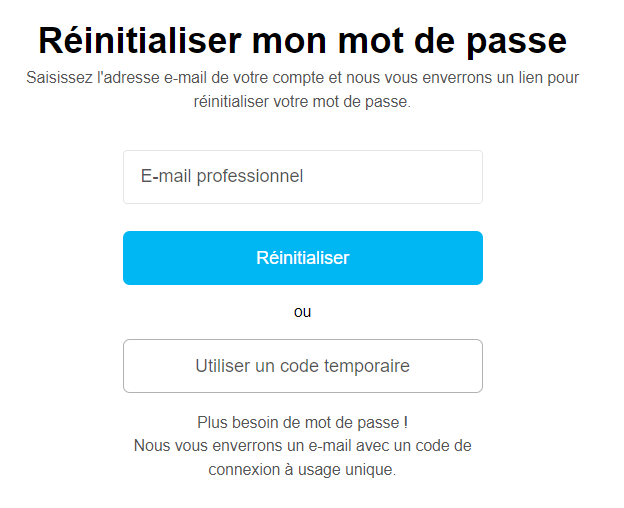Click the word 'temporaire' on the outlined button
Screen dimensions: 624x508
[367, 366]
